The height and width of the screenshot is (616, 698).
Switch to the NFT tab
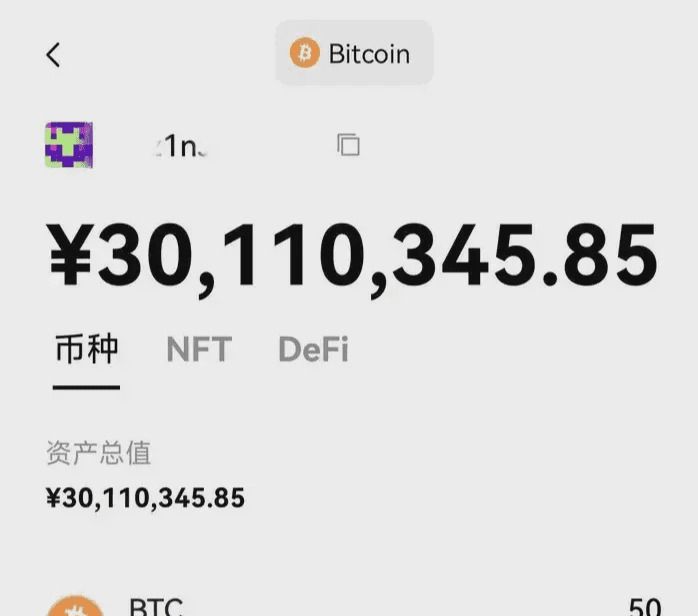point(199,349)
